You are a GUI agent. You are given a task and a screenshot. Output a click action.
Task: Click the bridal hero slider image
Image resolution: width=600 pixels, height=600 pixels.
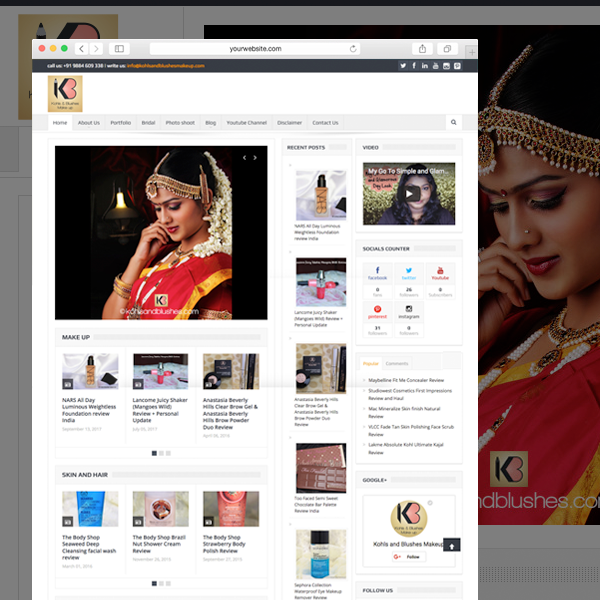(161, 233)
